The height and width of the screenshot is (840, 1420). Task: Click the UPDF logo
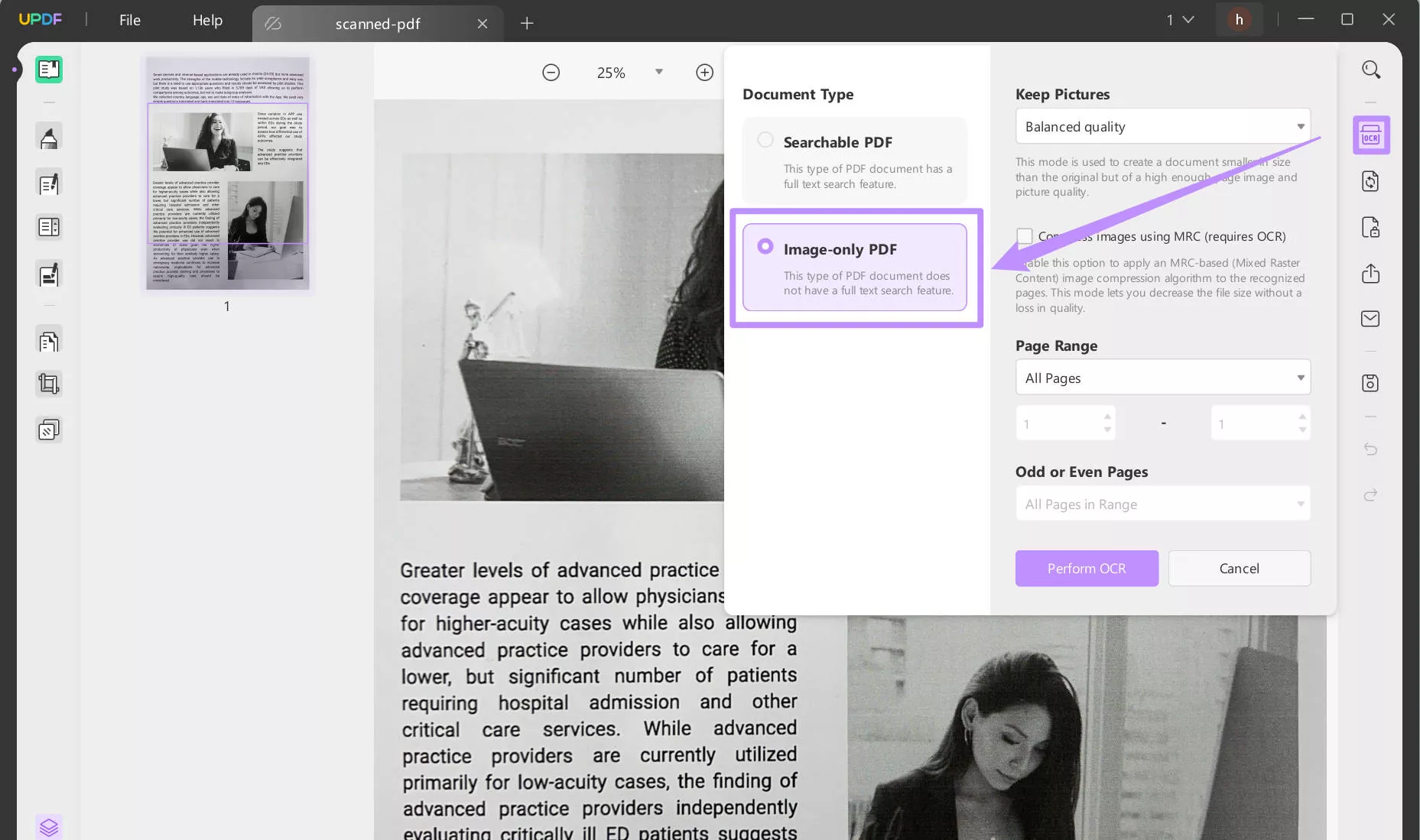tap(40, 19)
